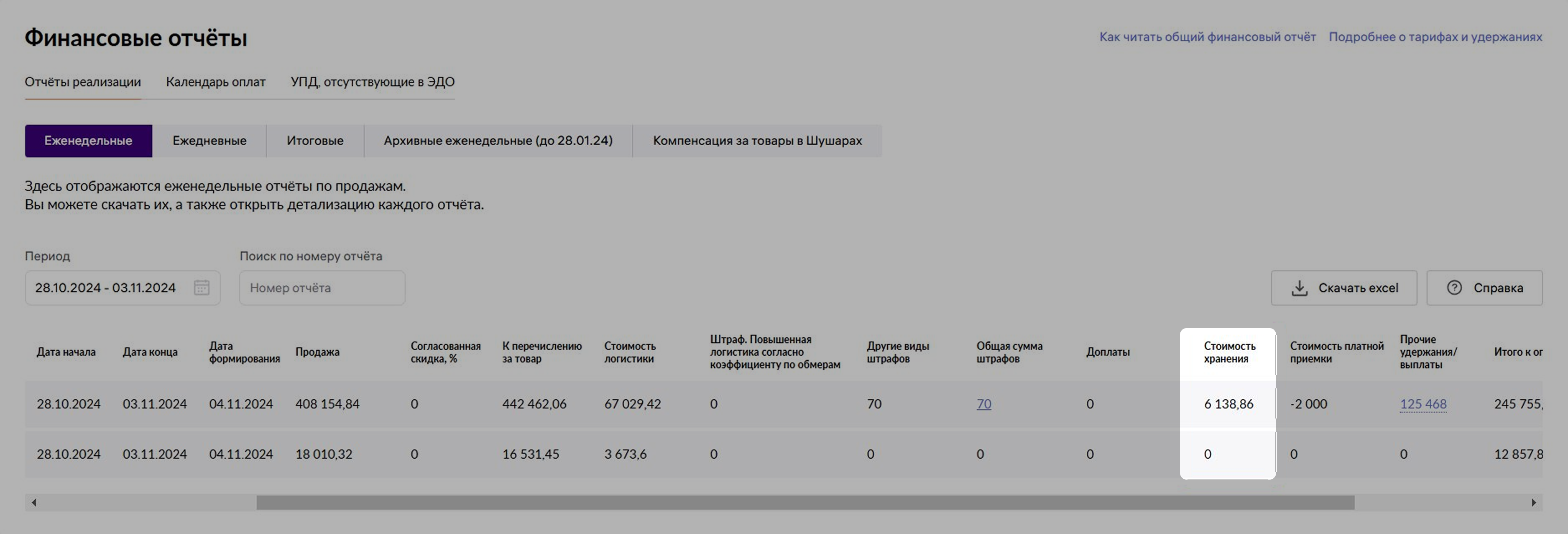Click Скачать excel button

click(x=1344, y=288)
